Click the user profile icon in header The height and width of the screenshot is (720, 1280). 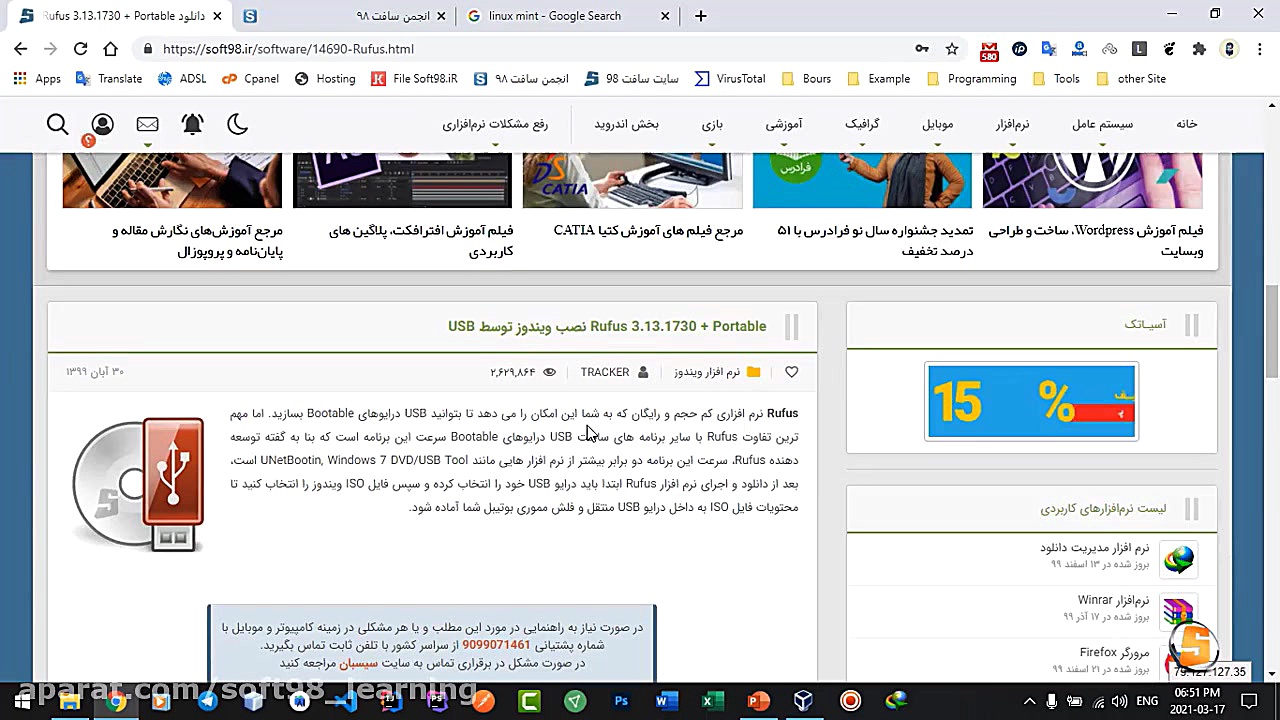point(102,124)
